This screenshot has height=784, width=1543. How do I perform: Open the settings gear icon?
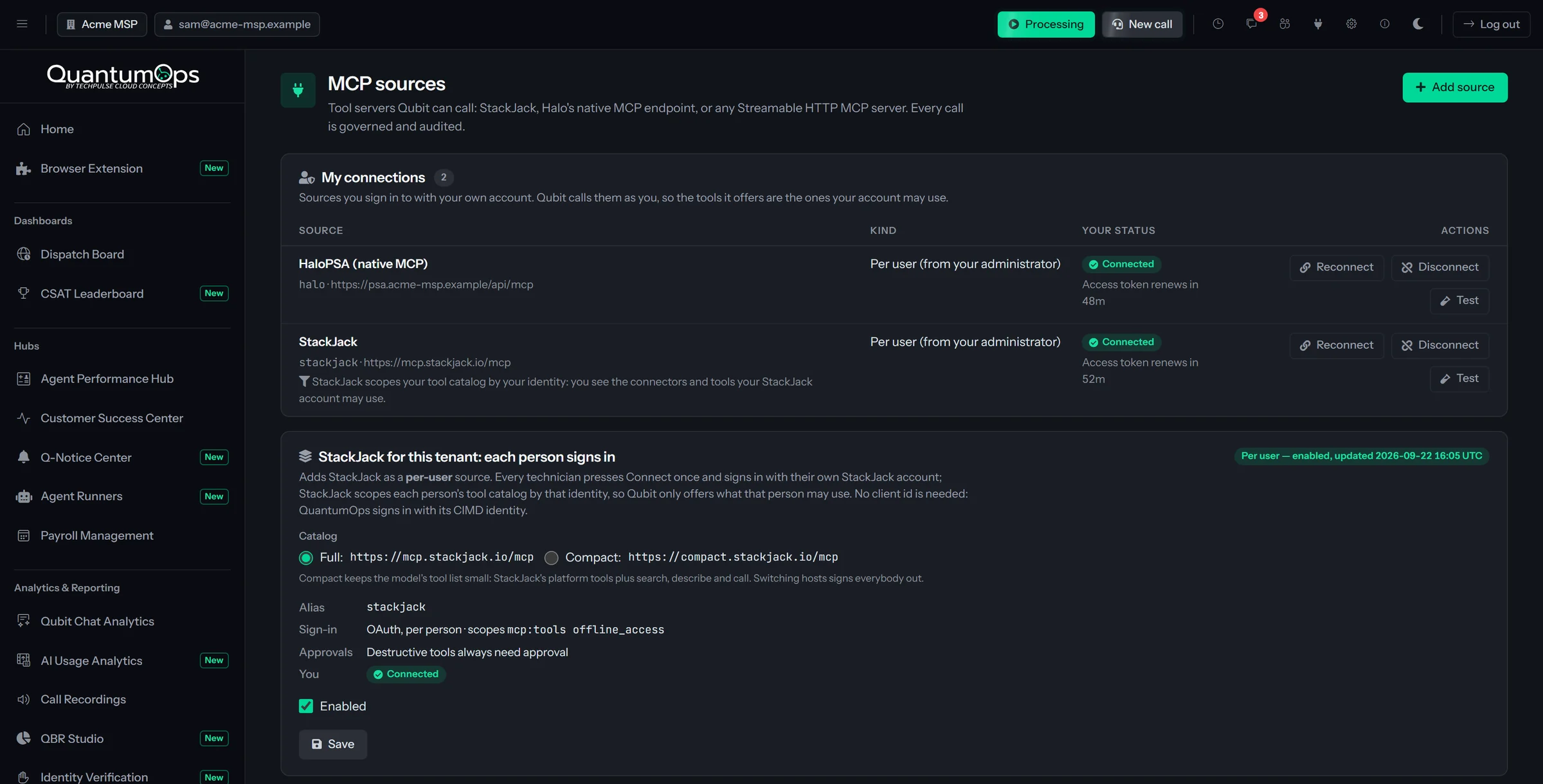[1351, 24]
